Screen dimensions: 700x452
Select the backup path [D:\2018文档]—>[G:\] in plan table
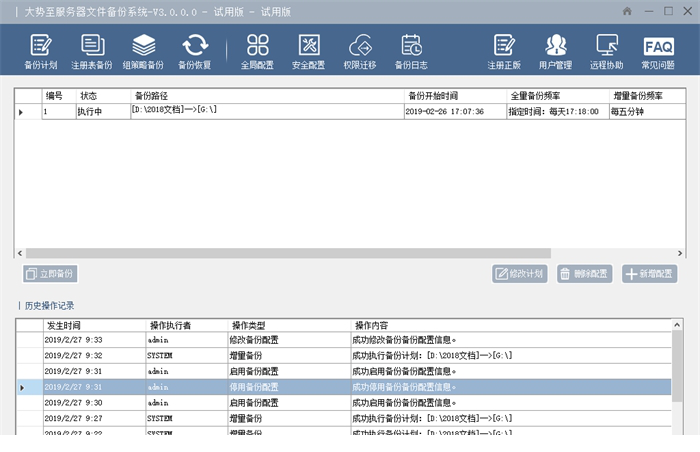click(x=267, y=112)
